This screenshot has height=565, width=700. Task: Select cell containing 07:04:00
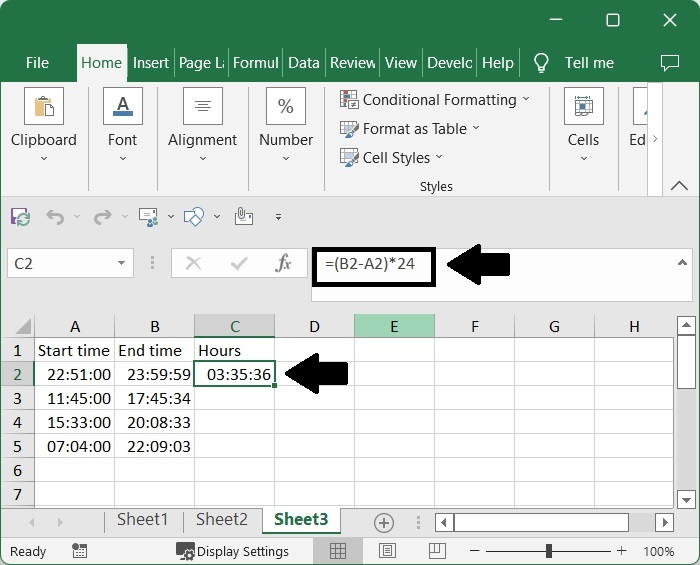[x=75, y=446]
